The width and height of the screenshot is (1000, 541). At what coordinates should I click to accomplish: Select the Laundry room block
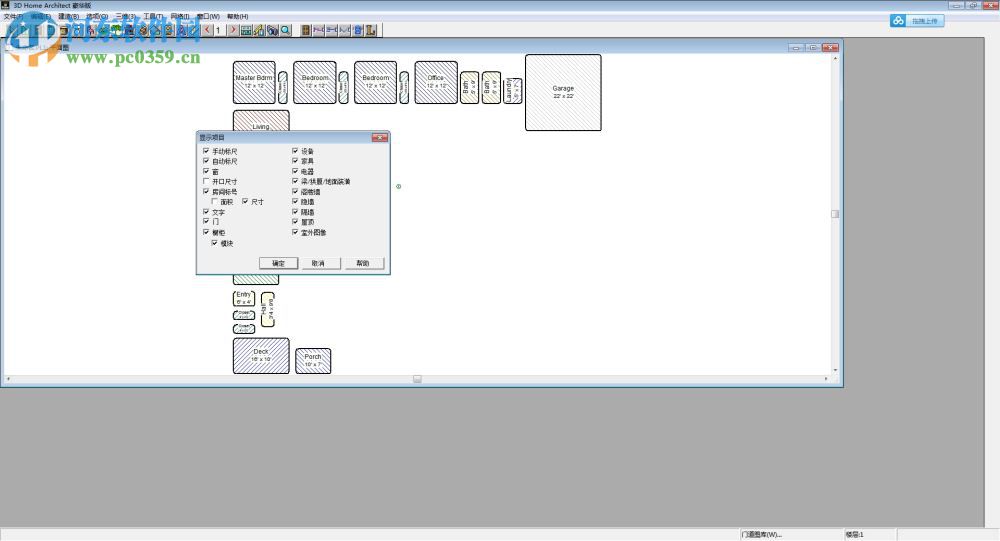point(513,90)
